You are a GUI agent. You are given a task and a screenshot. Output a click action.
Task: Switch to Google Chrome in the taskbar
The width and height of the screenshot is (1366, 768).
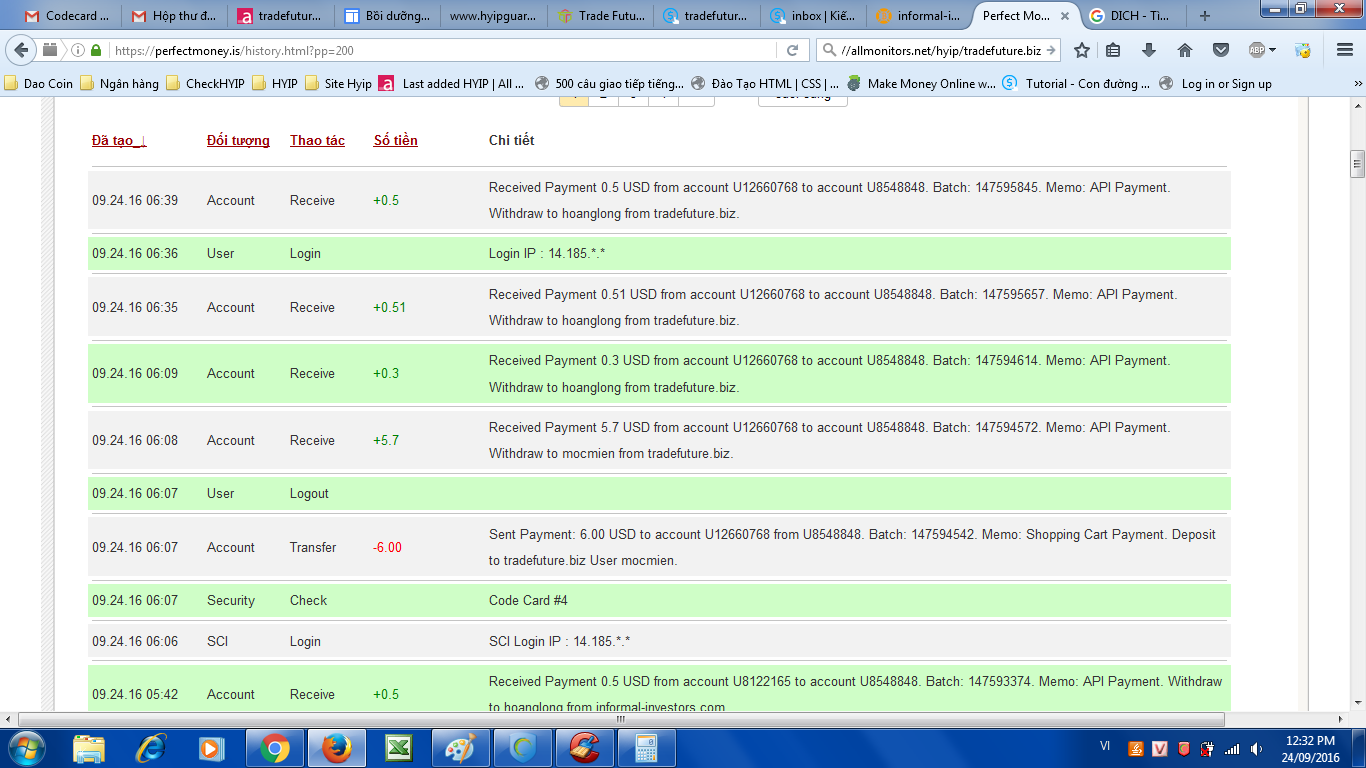coord(275,748)
